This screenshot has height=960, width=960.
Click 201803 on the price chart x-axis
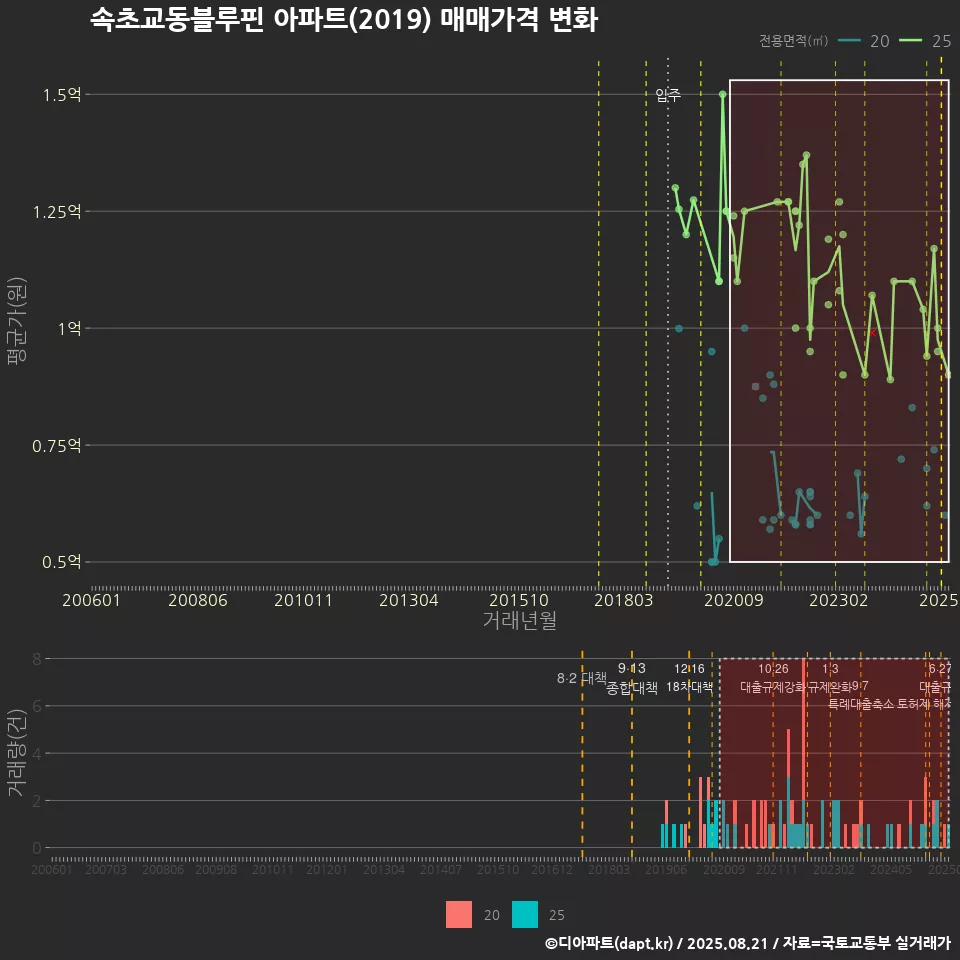(624, 600)
